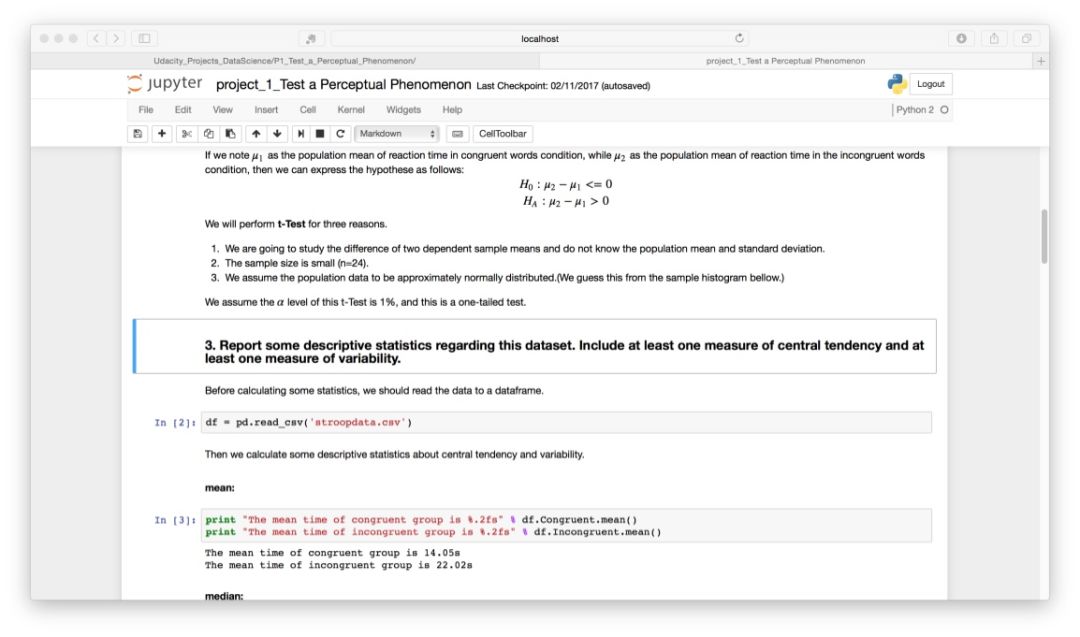The image size is (1080, 637).
Task: Click 'Before calculating some statistics' paragraph
Action: click(x=374, y=390)
